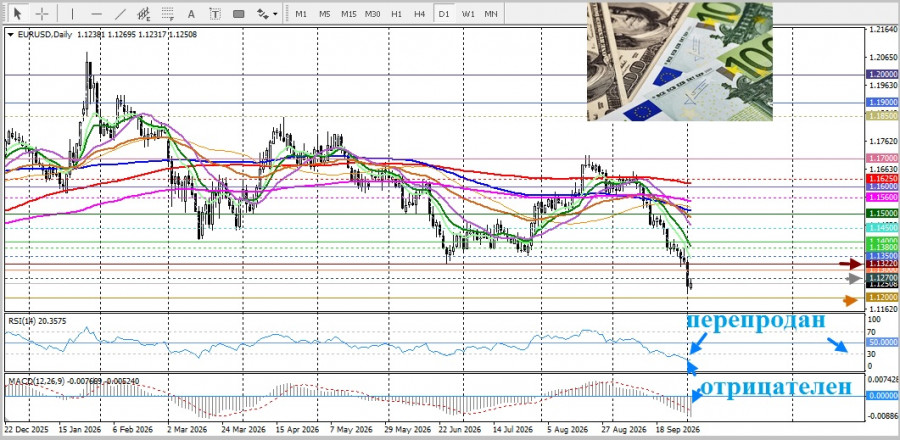This screenshot has height=440, width=900.
Task: Click the 15 Jan 2026 date label
Action: click(80, 429)
